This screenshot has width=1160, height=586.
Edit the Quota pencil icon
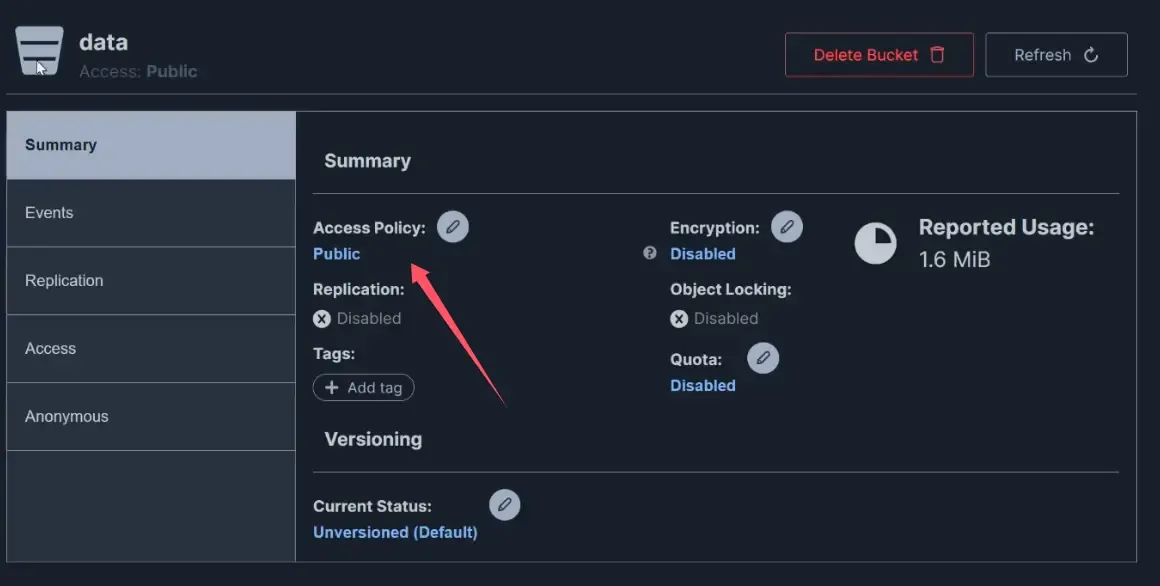click(x=763, y=358)
